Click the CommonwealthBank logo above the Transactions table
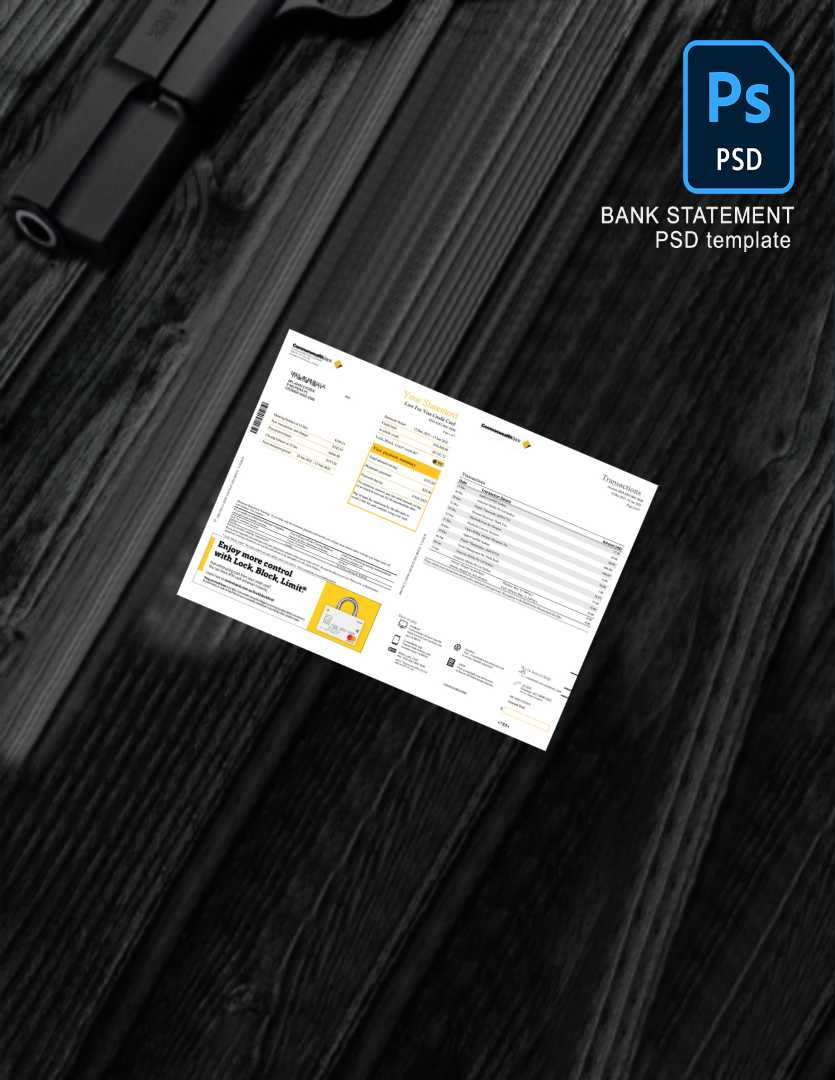 click(506, 432)
